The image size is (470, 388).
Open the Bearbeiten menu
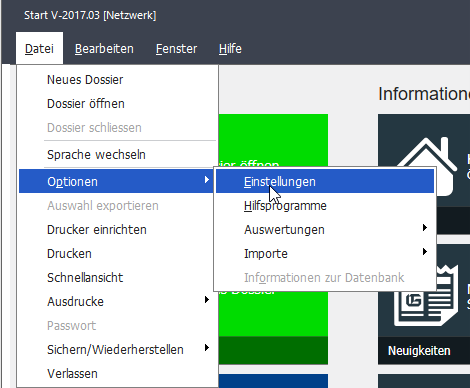(x=104, y=49)
